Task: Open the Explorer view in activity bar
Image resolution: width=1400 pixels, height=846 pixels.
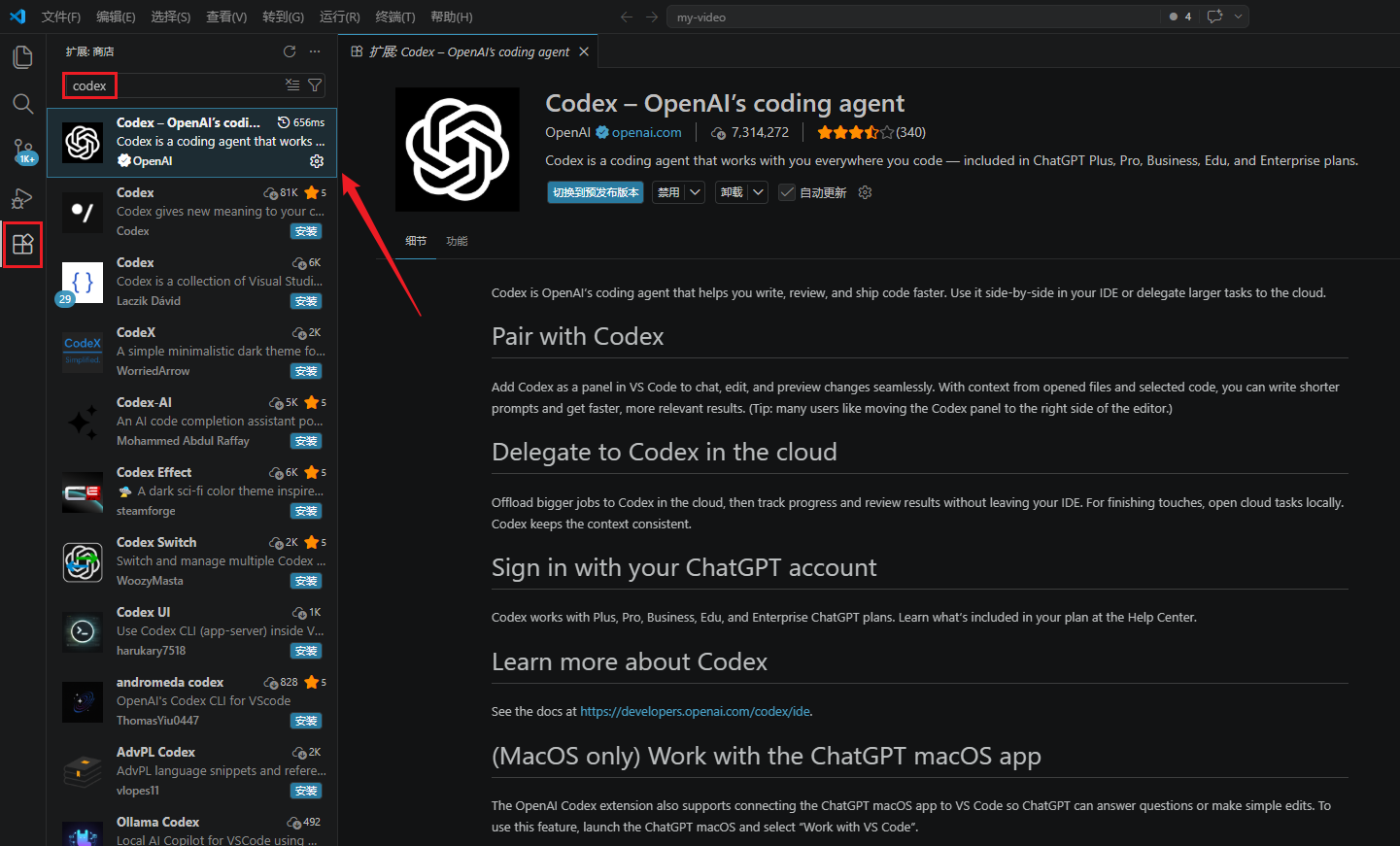Action: coord(22,57)
